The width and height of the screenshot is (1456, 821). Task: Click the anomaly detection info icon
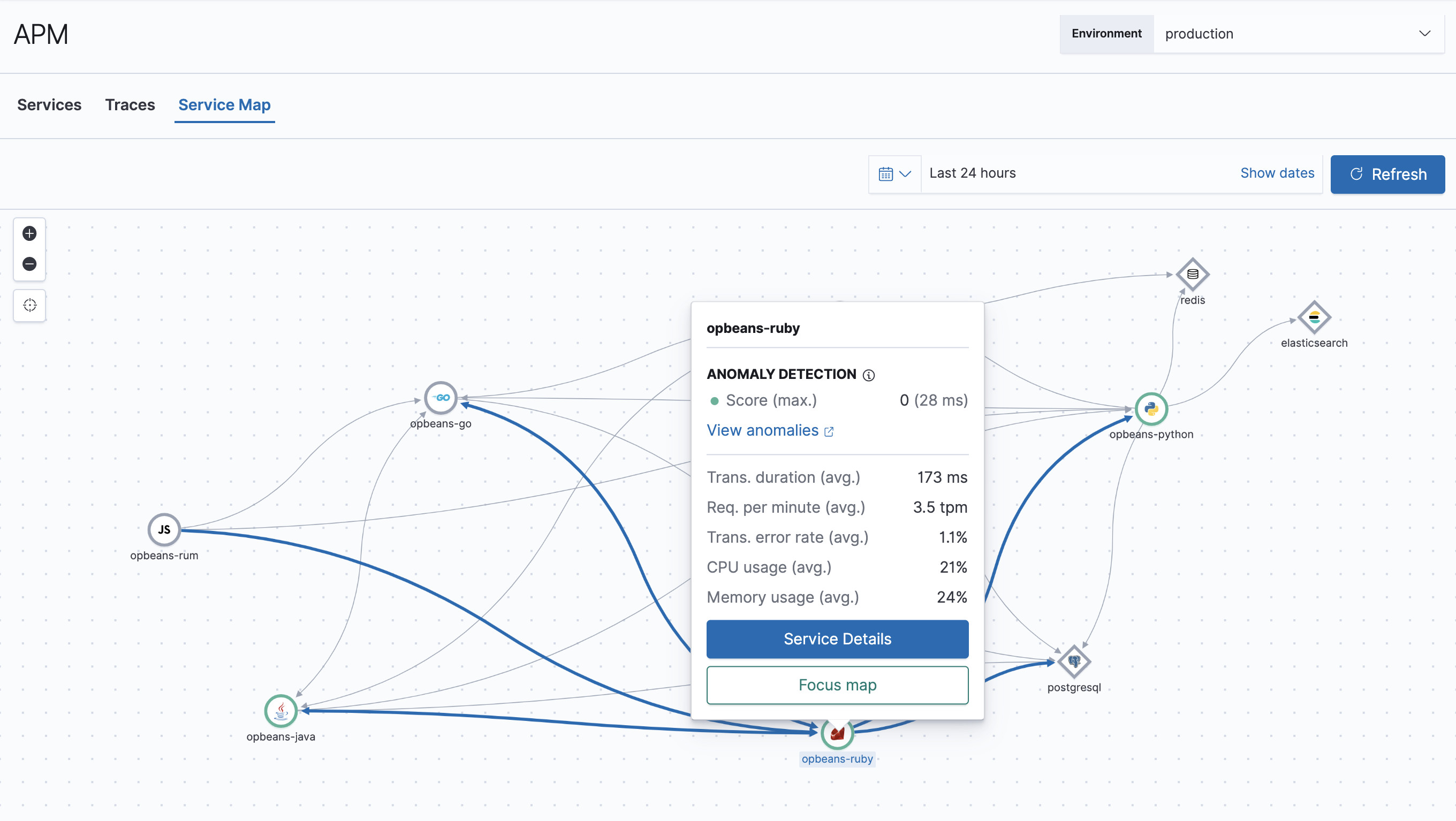(869, 375)
